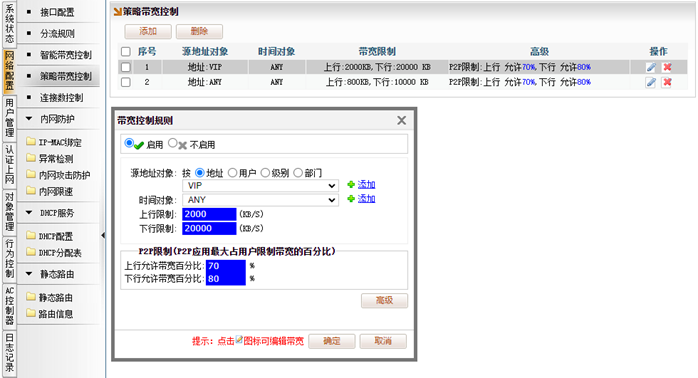Open 静态路由 folder item
Viewport: 698px width, 378px height.
pos(49,297)
